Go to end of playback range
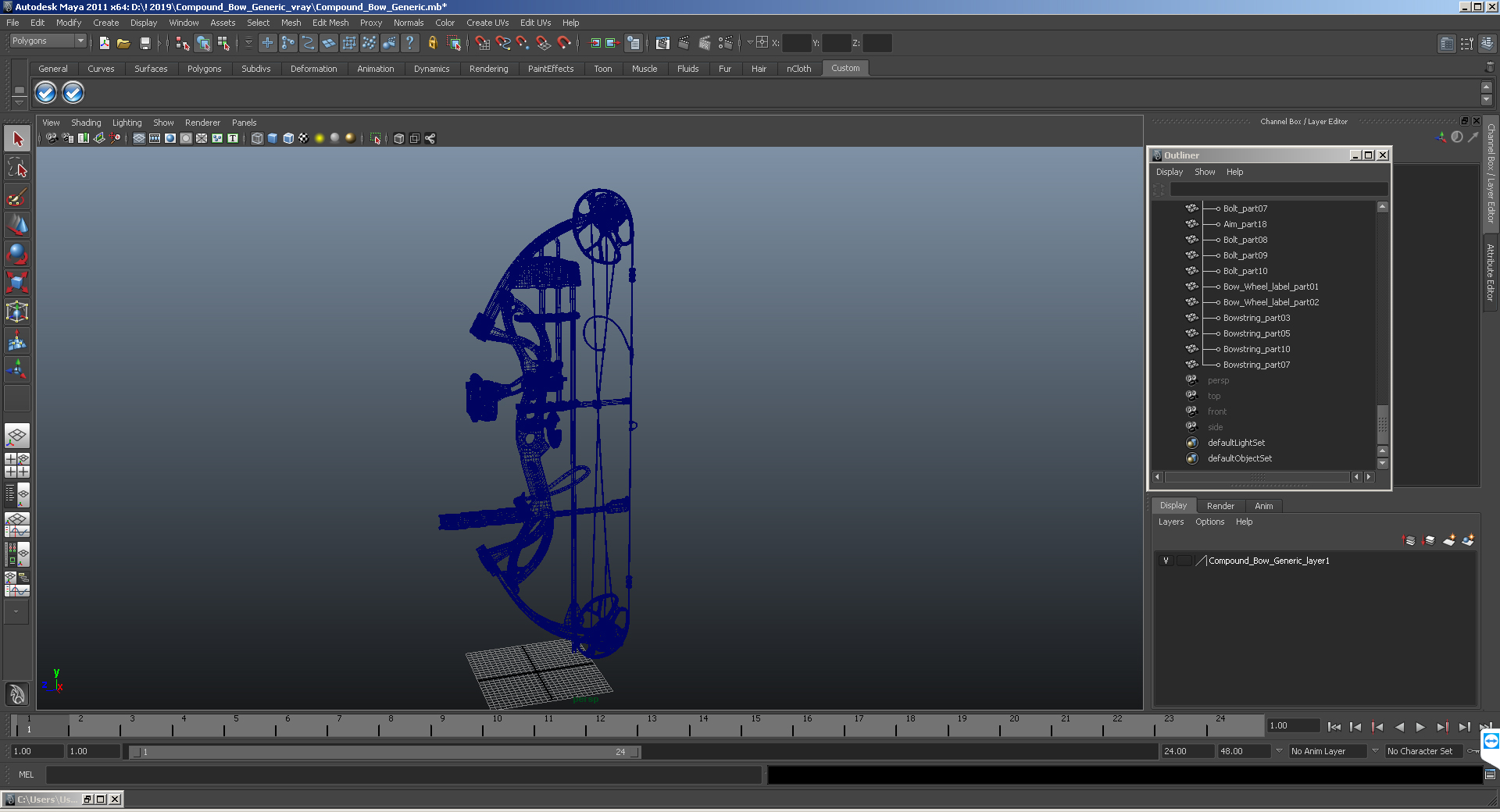The height and width of the screenshot is (812, 1500). pos(1486,727)
